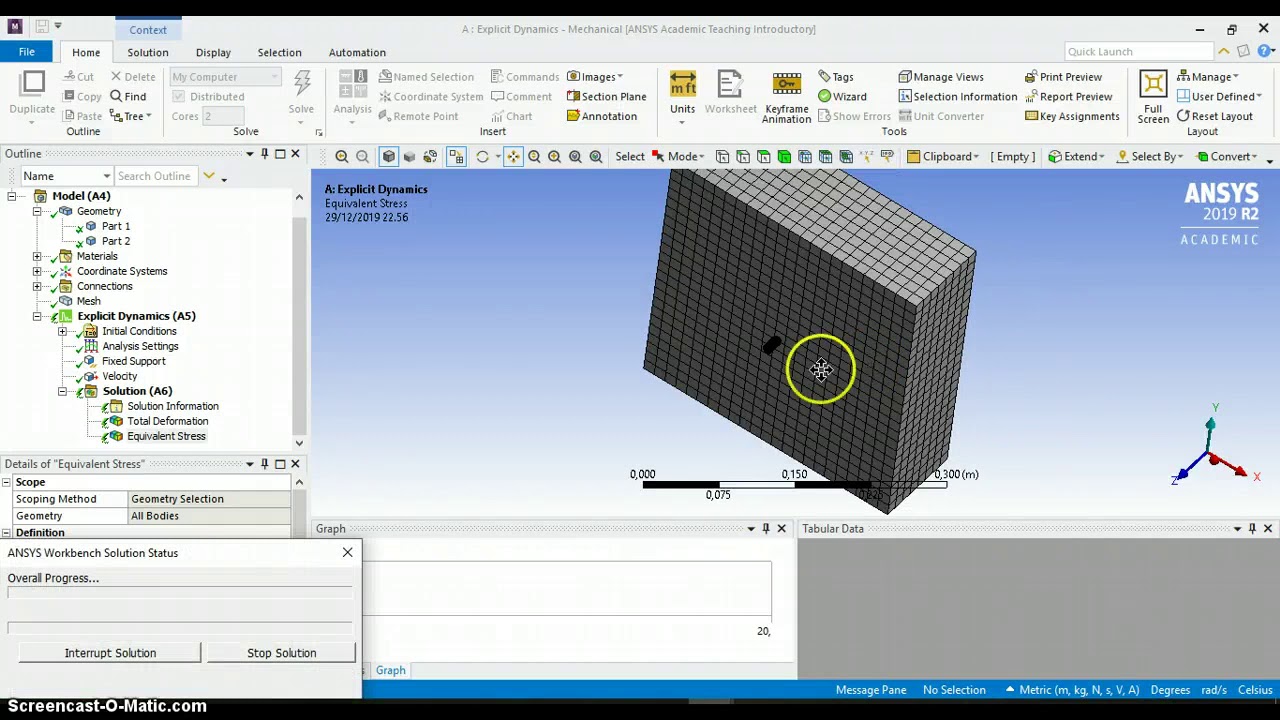Open Report Preview

click(1068, 97)
